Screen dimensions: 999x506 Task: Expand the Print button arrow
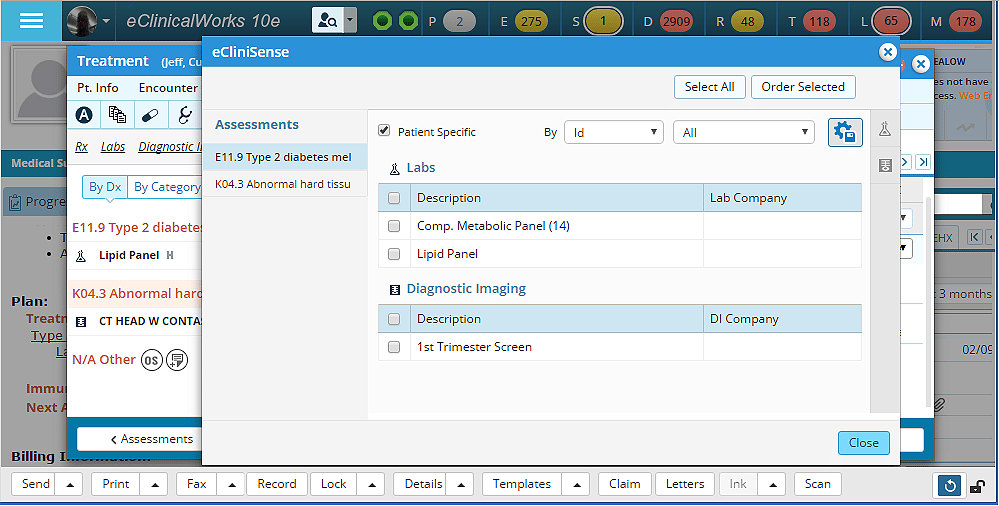tap(154, 484)
